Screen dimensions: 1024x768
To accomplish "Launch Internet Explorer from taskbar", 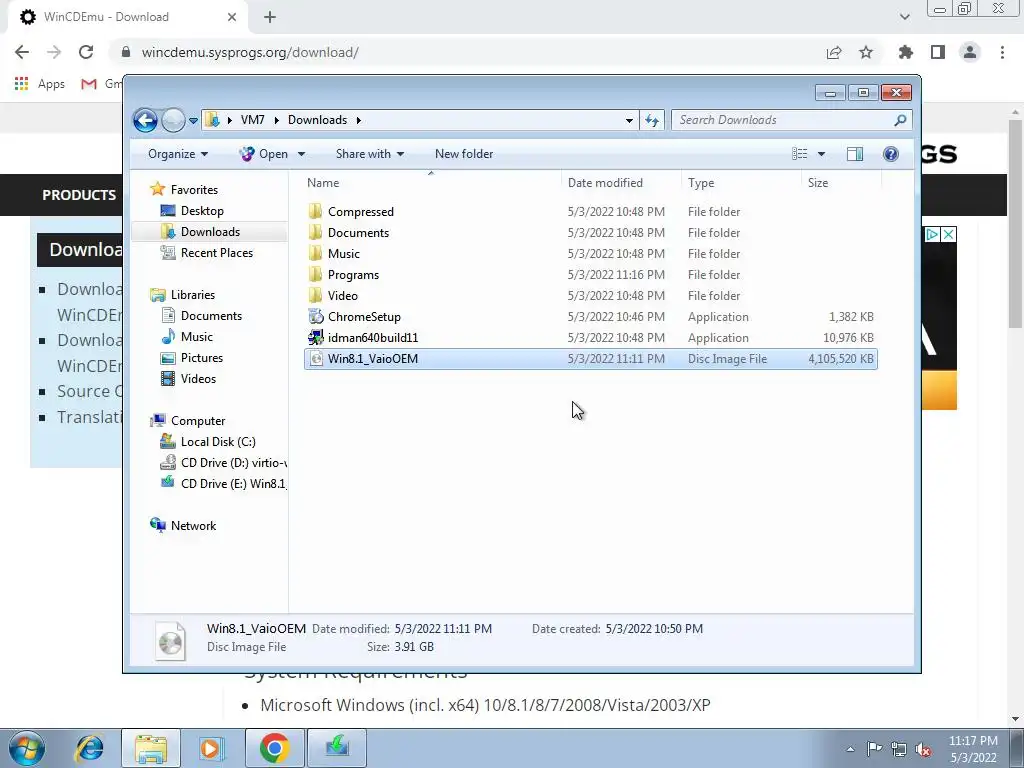I will 89,748.
